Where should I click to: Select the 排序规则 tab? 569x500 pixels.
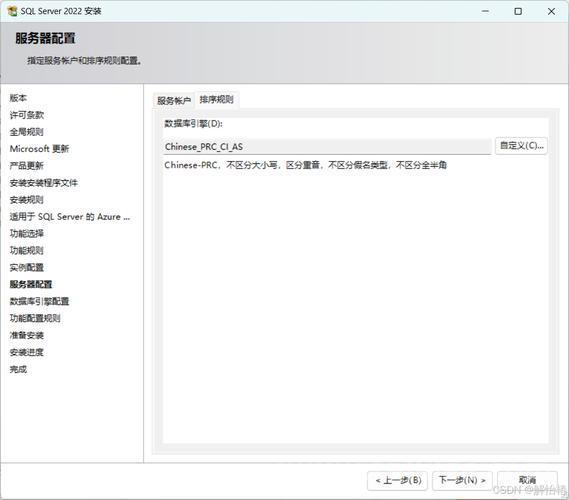point(217,99)
